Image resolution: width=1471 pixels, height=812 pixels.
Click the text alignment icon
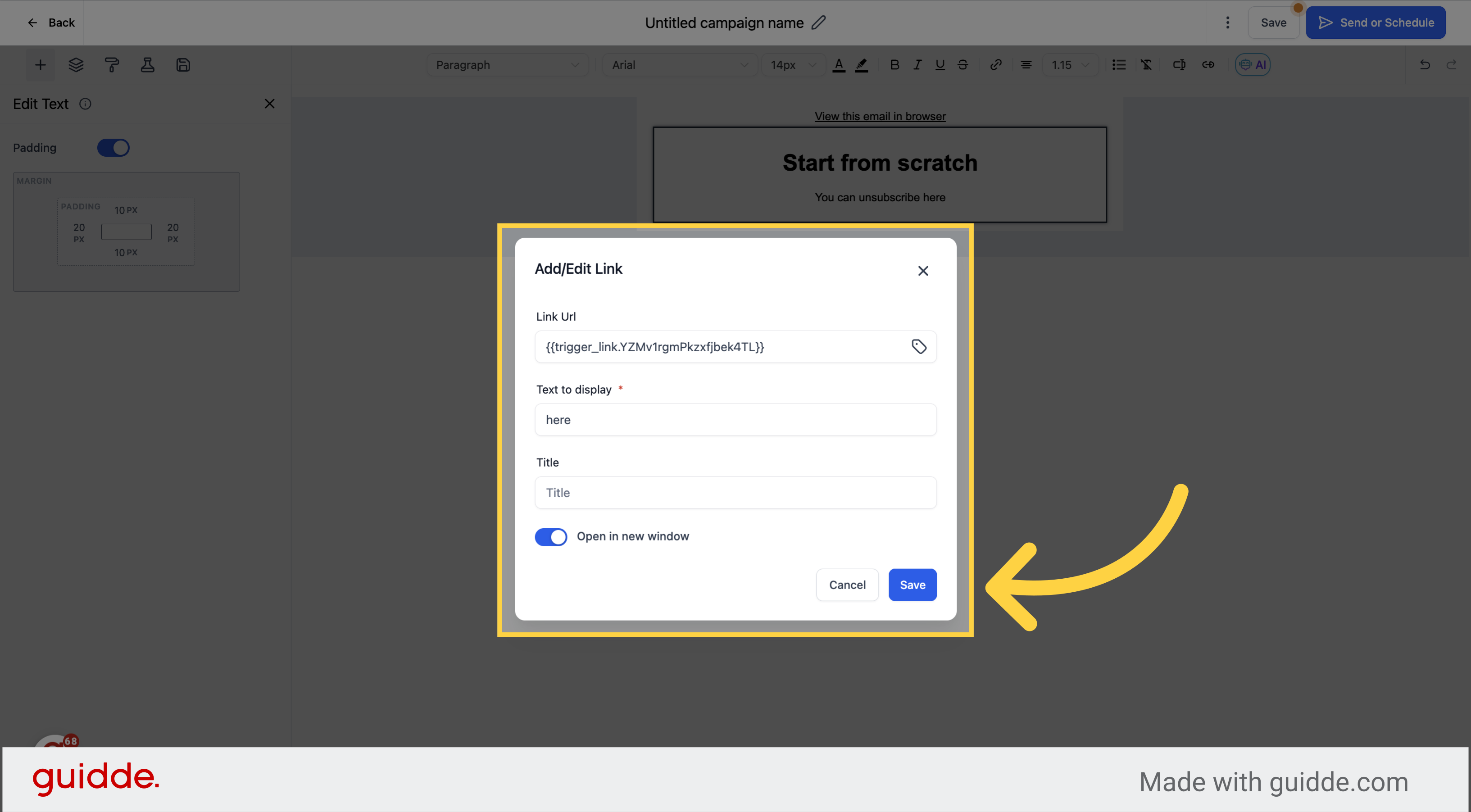click(1026, 65)
